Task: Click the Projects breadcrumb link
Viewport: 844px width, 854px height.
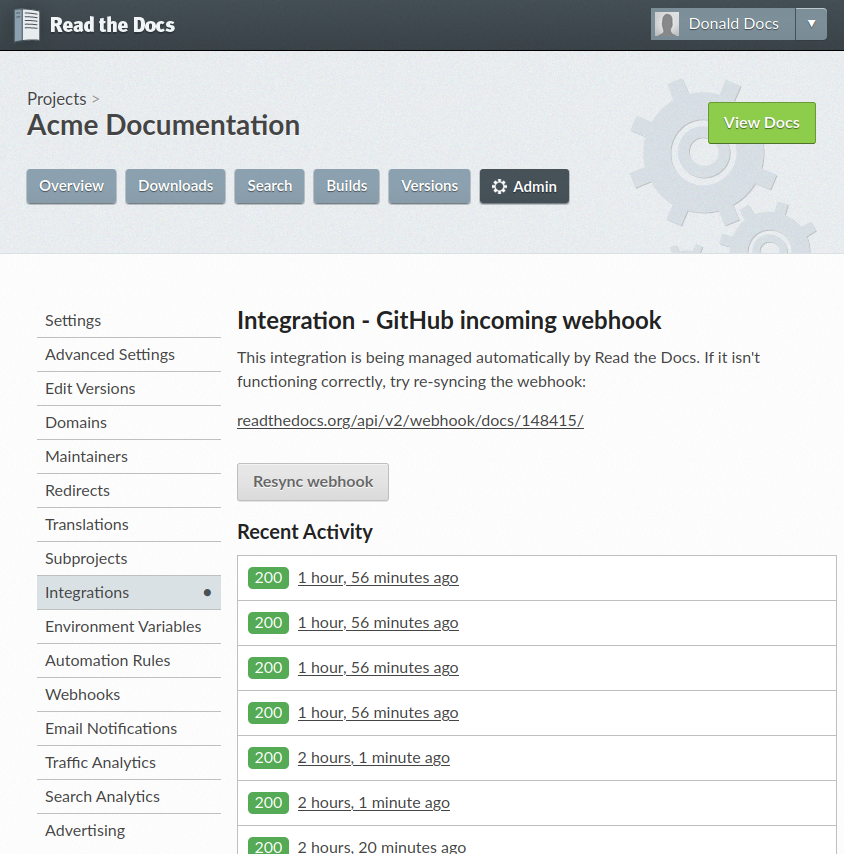Action: (x=55, y=99)
